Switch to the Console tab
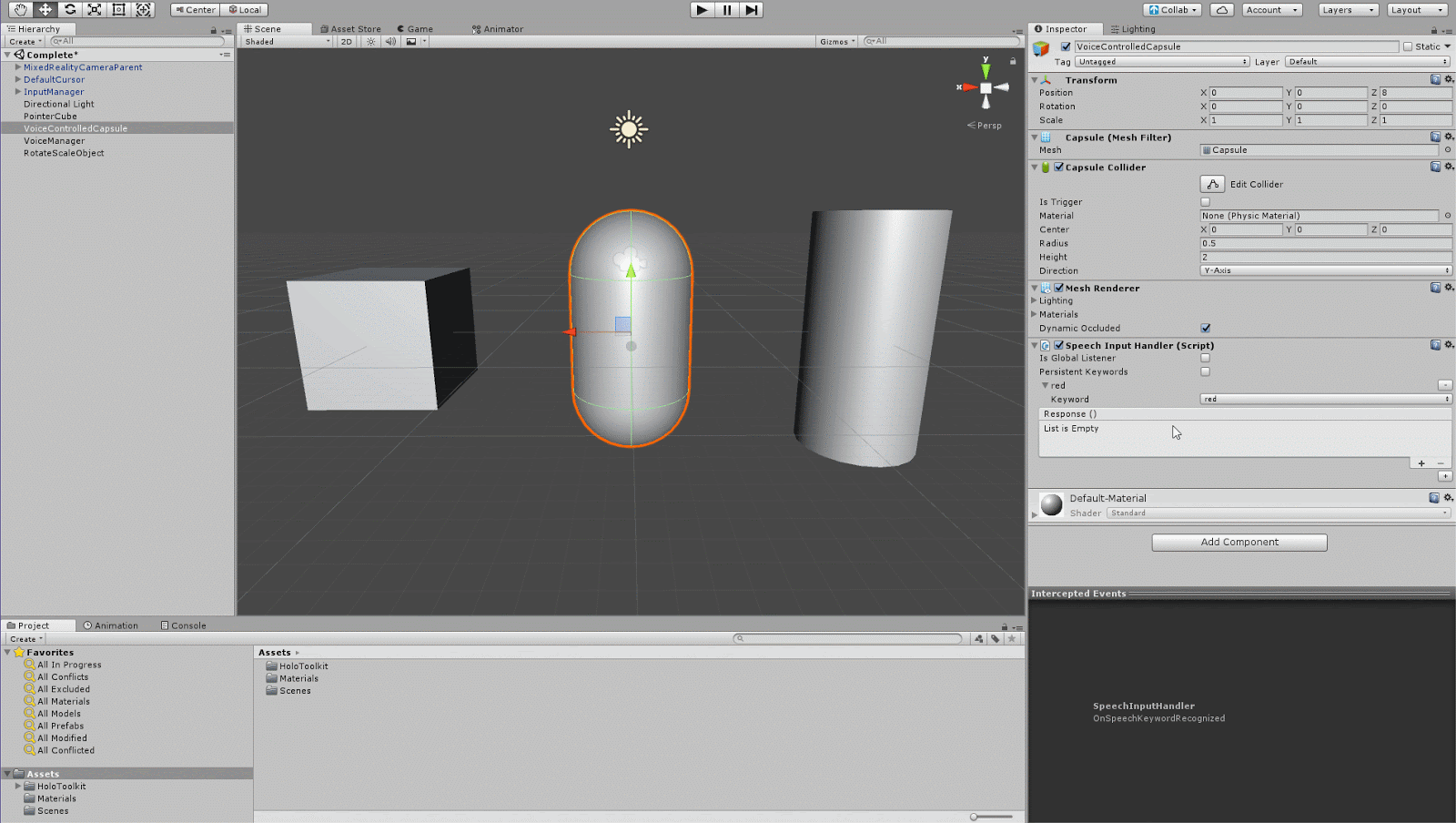1456x823 pixels. pyautogui.click(x=183, y=625)
